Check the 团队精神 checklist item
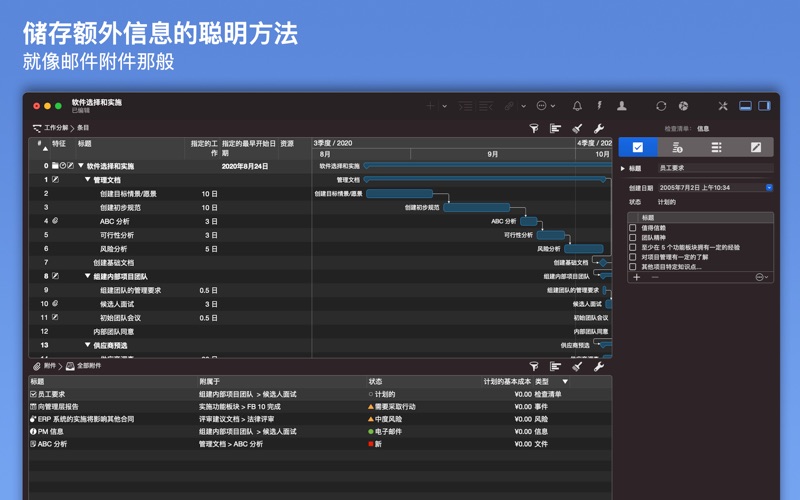Screen dimensions: 800x500 point(633,238)
